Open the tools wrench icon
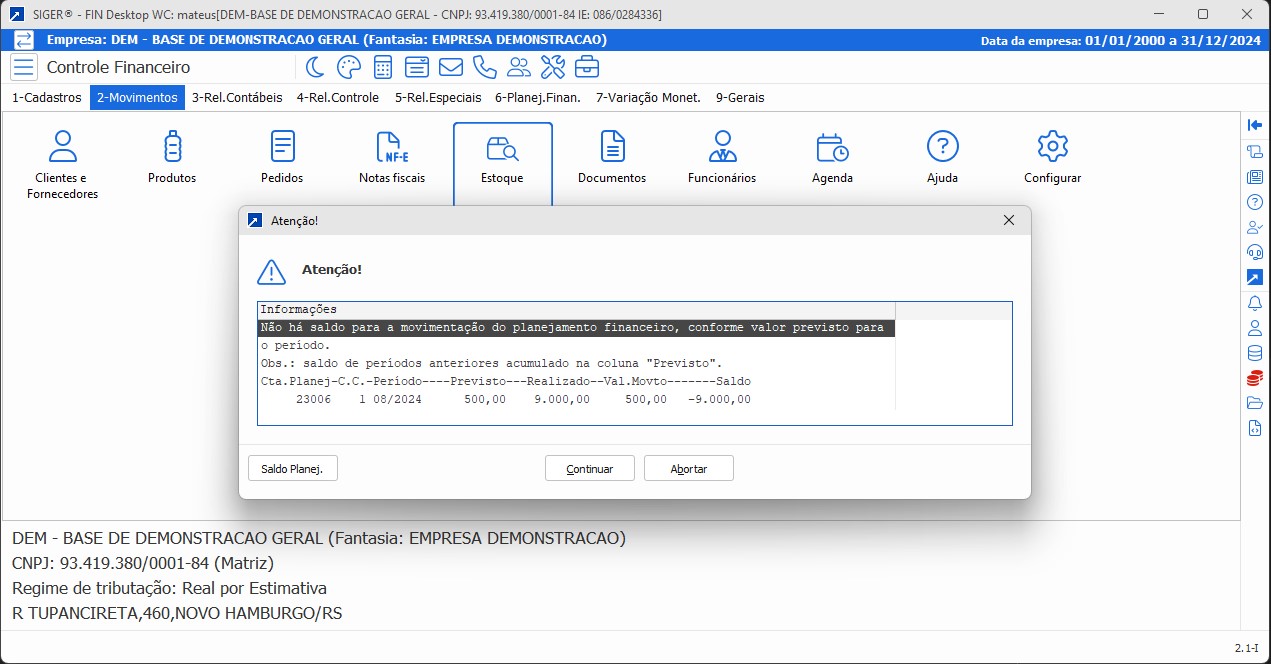The width and height of the screenshot is (1271, 664). tap(553, 67)
